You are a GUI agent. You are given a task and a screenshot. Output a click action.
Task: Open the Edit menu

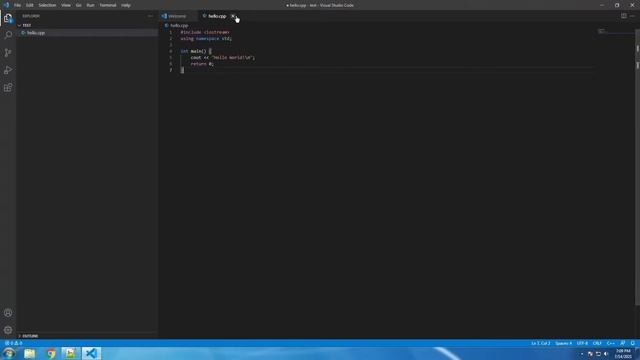tap(29, 5)
